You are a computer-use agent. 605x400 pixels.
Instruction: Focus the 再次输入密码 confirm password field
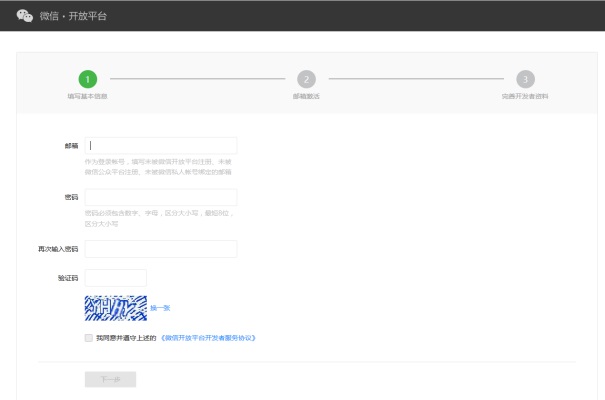pyautogui.click(x=161, y=248)
